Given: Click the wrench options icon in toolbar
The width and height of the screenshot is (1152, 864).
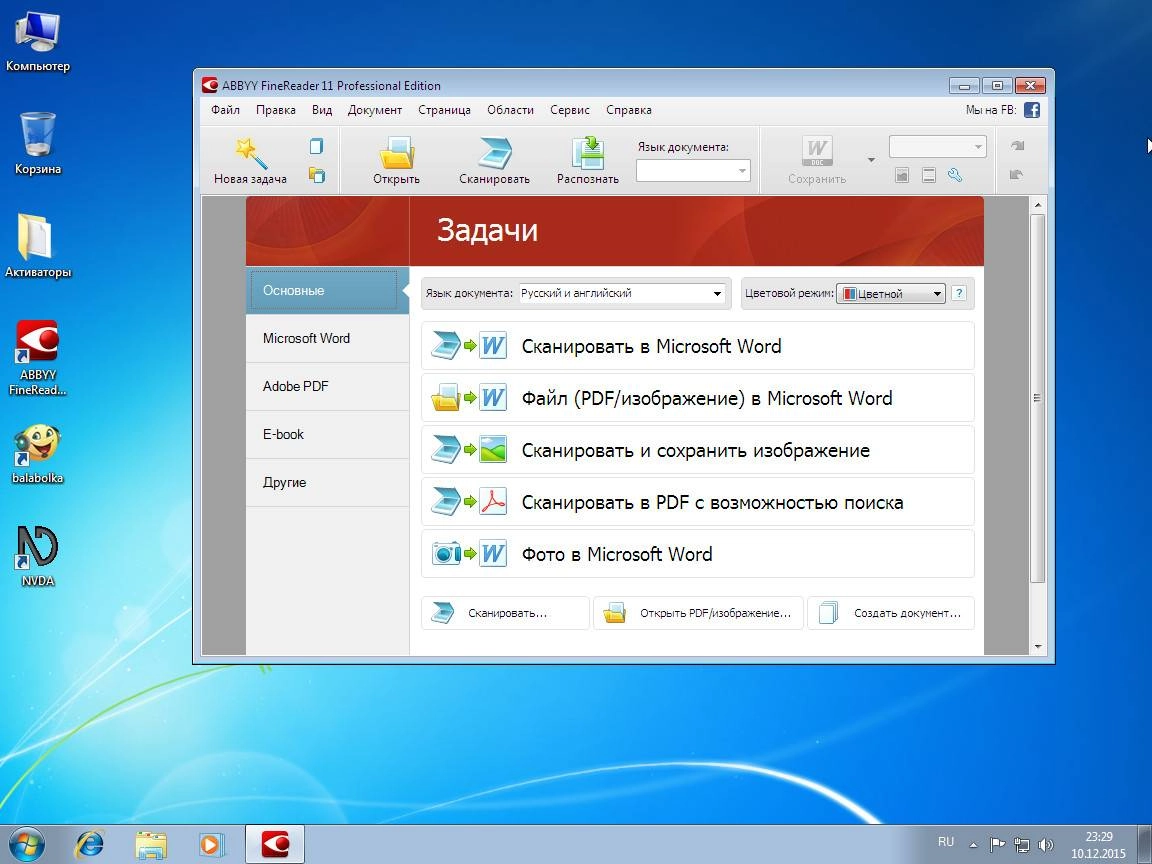Looking at the screenshot, I should (955, 175).
